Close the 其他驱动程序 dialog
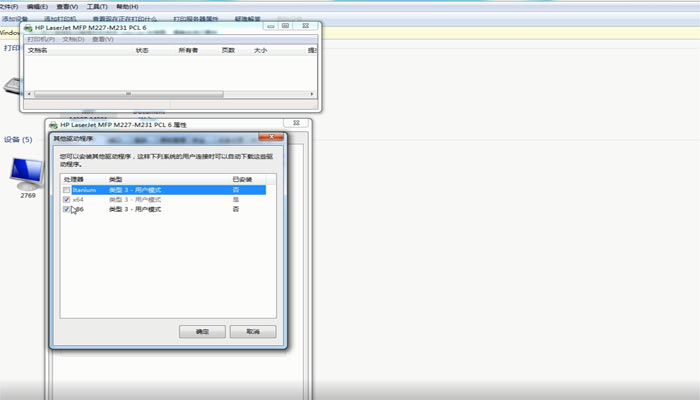This screenshot has width=700, height=400. (x=271, y=137)
